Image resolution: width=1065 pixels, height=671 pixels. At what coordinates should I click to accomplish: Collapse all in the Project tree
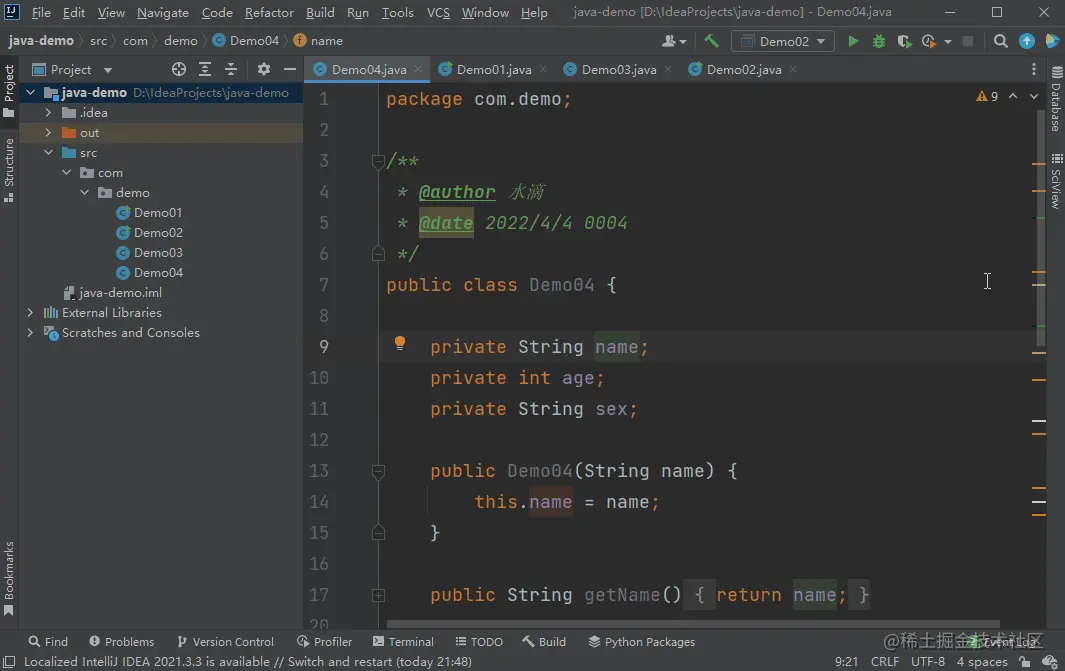[x=231, y=69]
